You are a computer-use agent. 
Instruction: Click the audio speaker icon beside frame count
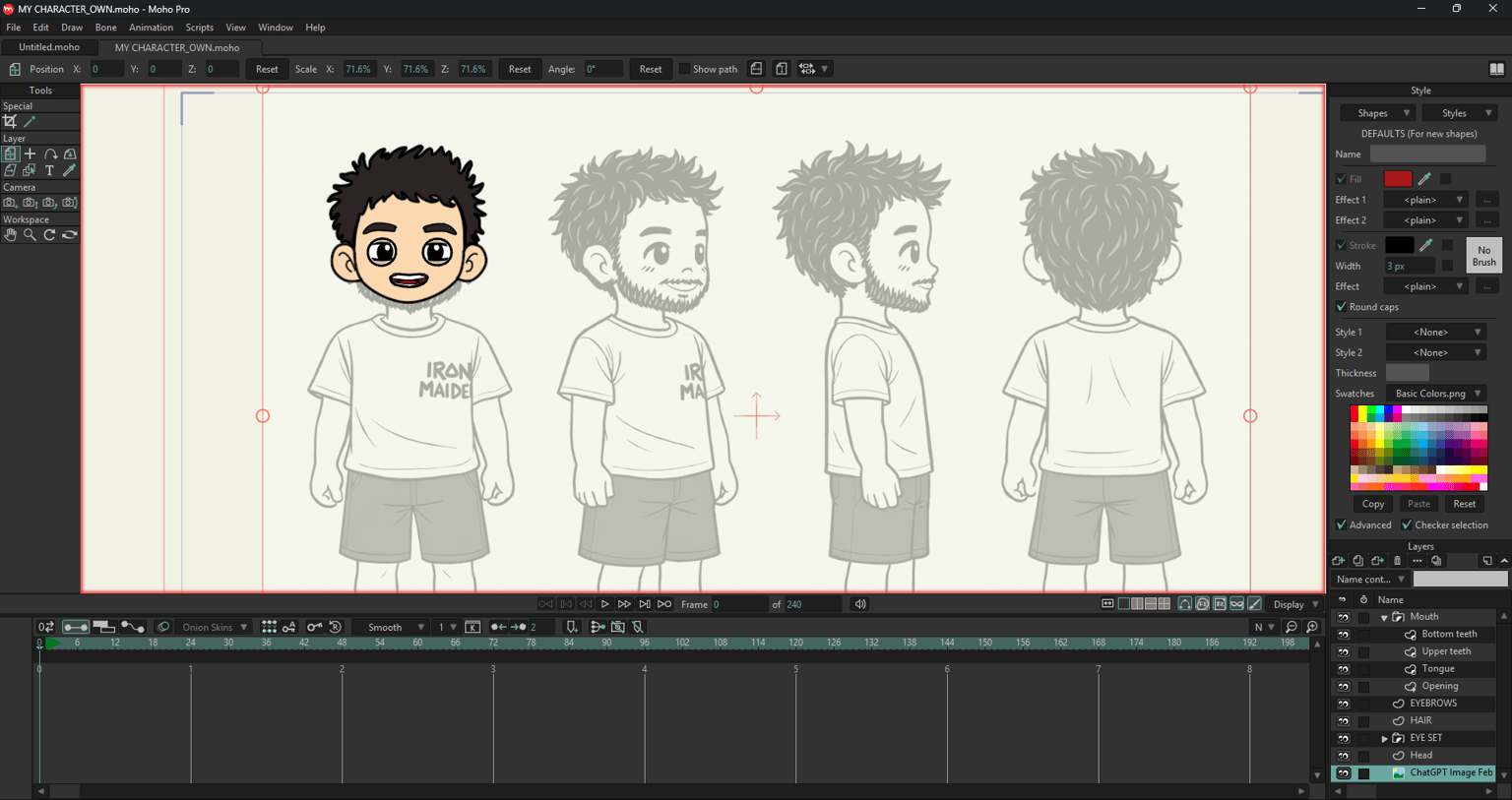860,604
